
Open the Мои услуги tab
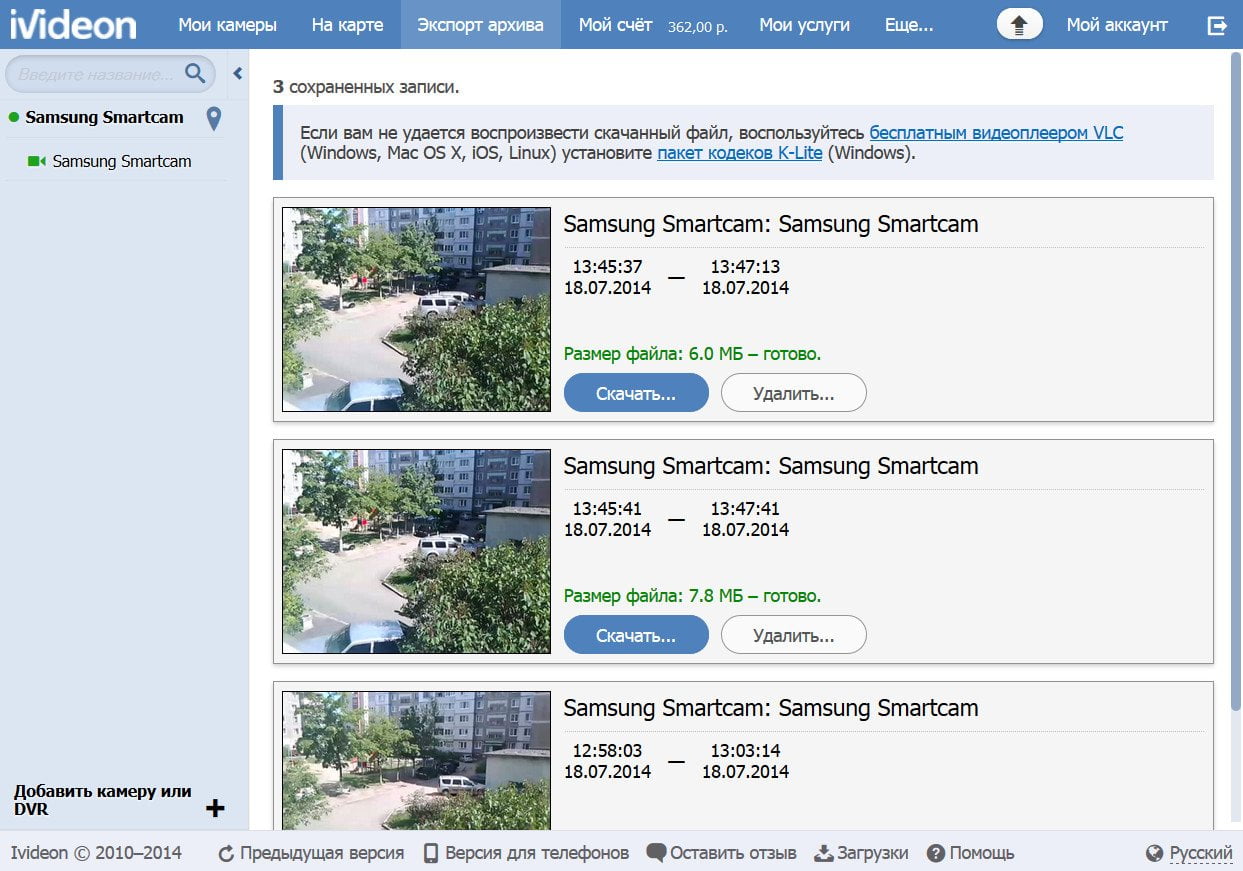pyautogui.click(x=804, y=25)
